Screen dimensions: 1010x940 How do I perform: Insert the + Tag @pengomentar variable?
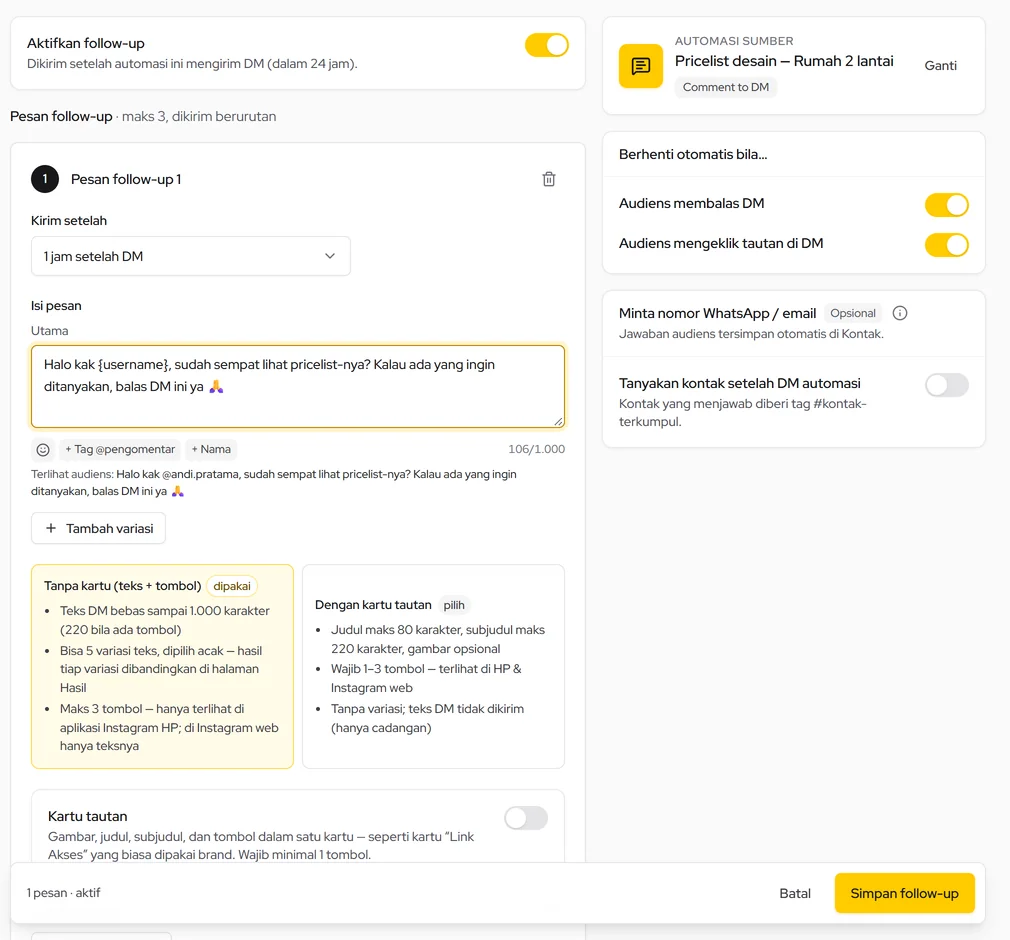pos(120,450)
